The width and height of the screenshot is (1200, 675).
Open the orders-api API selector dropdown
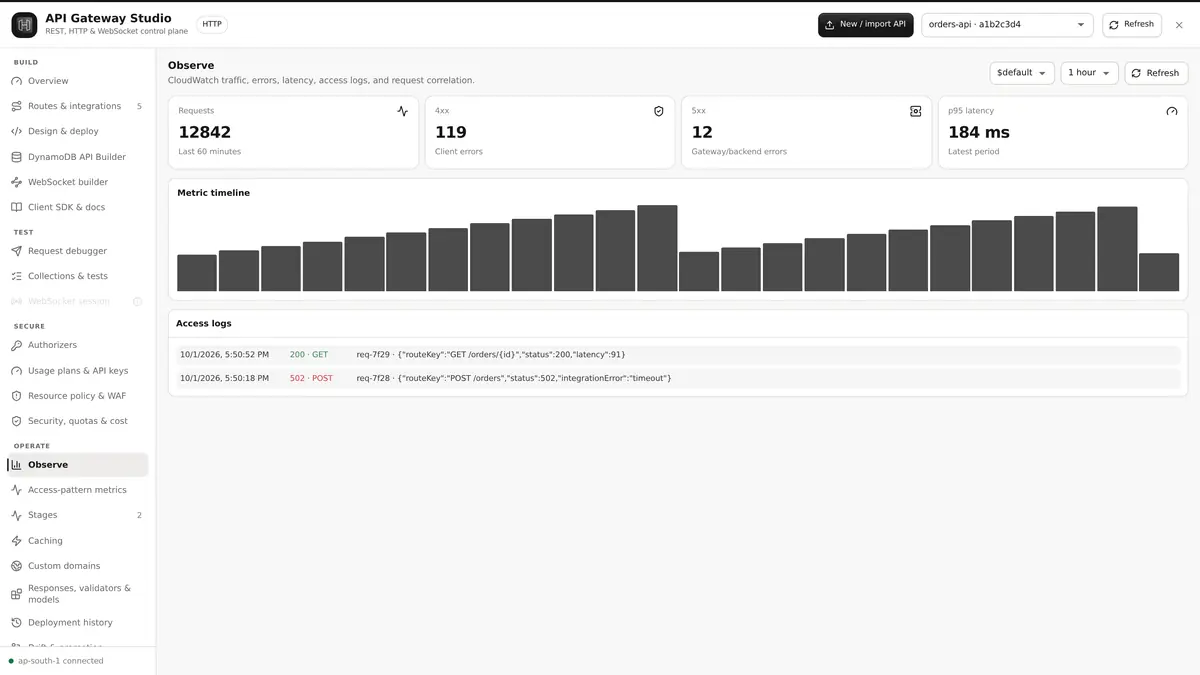click(1007, 25)
